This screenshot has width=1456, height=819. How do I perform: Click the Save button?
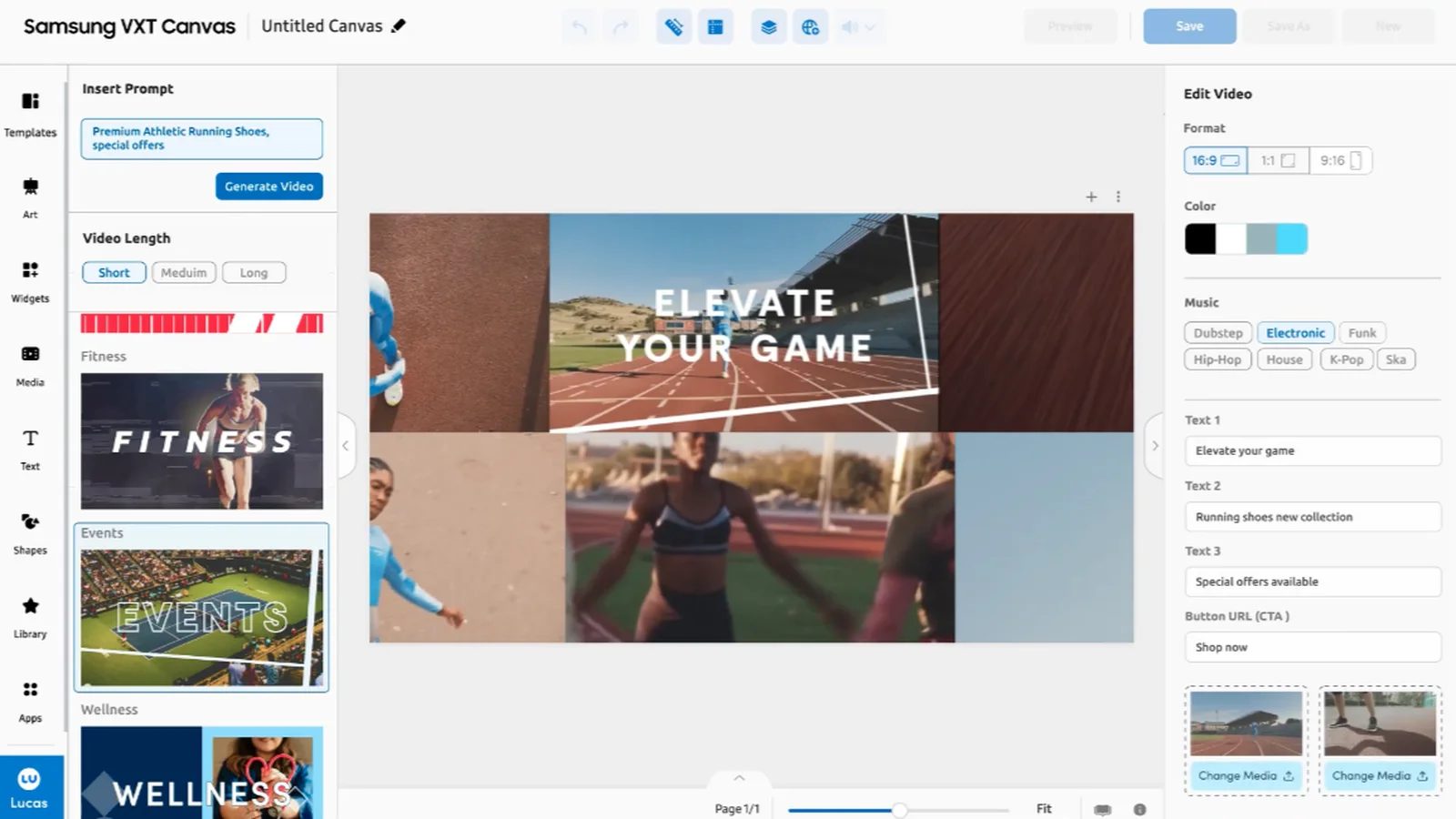click(x=1189, y=26)
